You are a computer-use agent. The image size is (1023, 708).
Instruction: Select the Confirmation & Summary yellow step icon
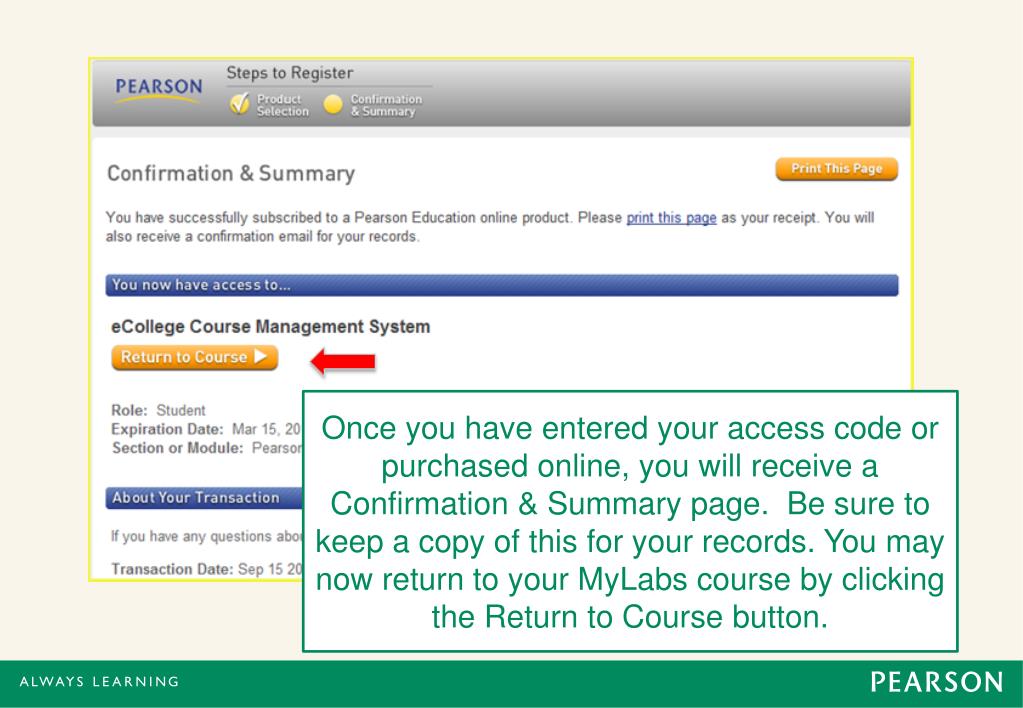coord(333,104)
